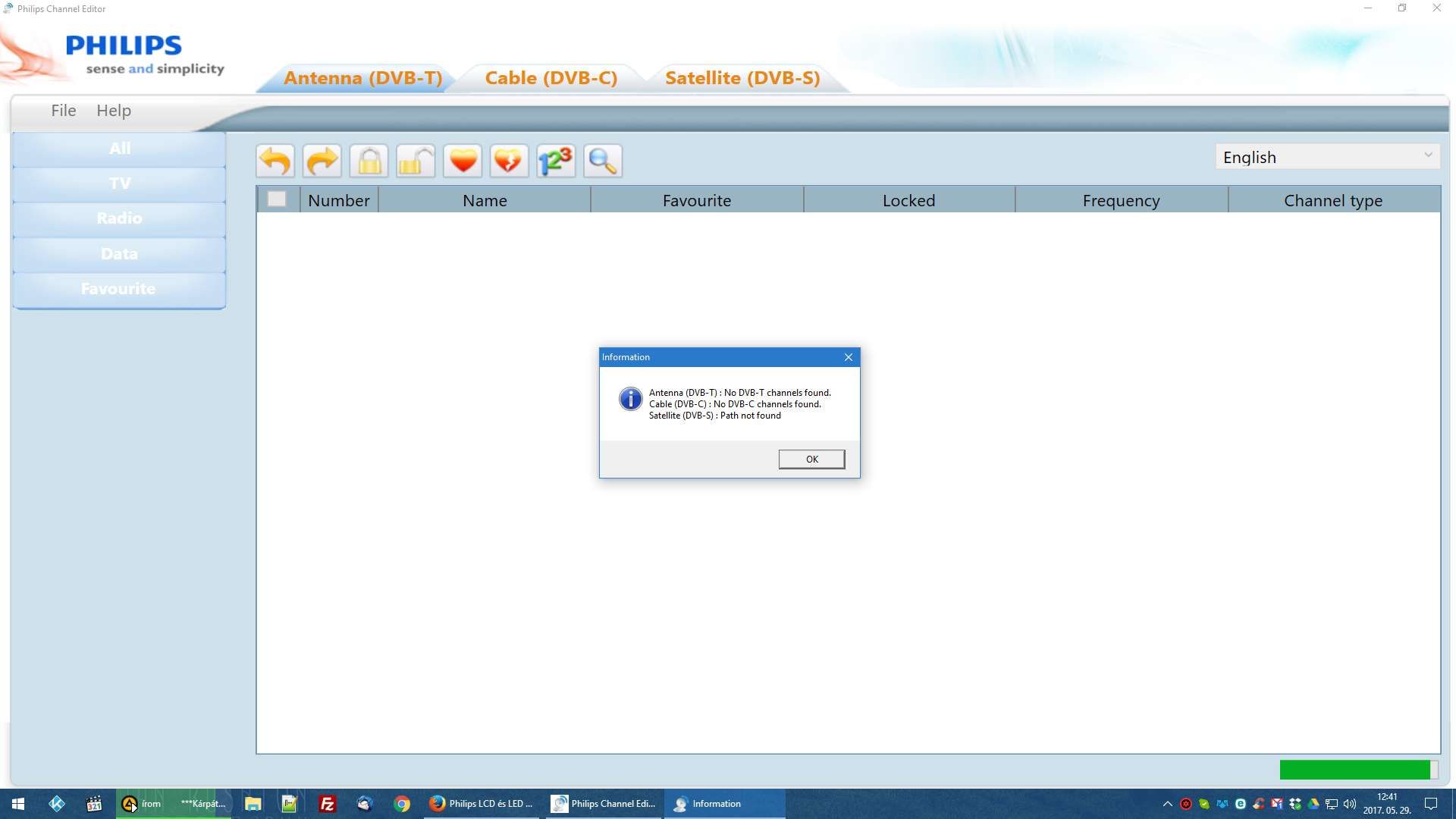Viewport: 1456px width, 819px height.
Task: Open FileZilla from the taskbar
Action: 327,804
